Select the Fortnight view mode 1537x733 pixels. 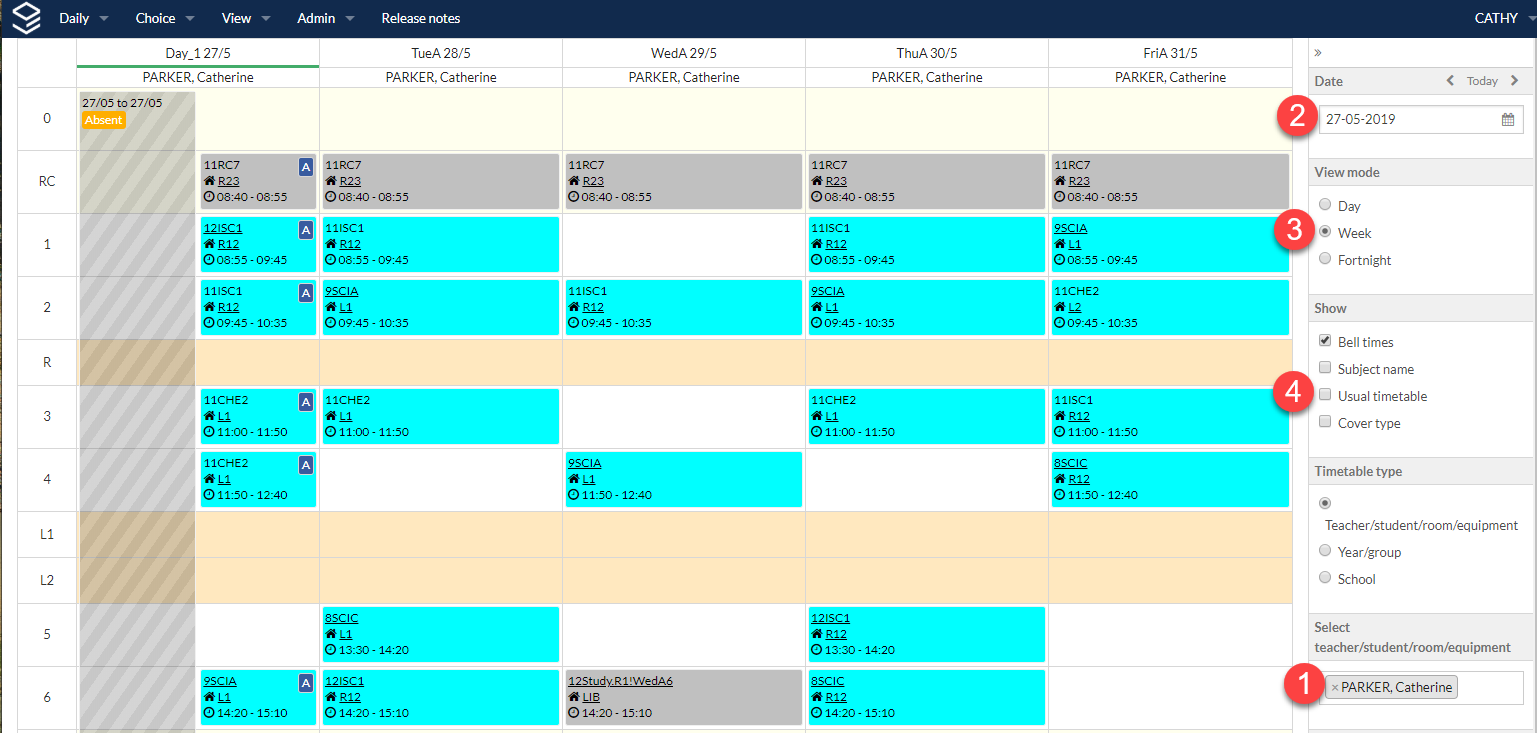coord(1325,259)
